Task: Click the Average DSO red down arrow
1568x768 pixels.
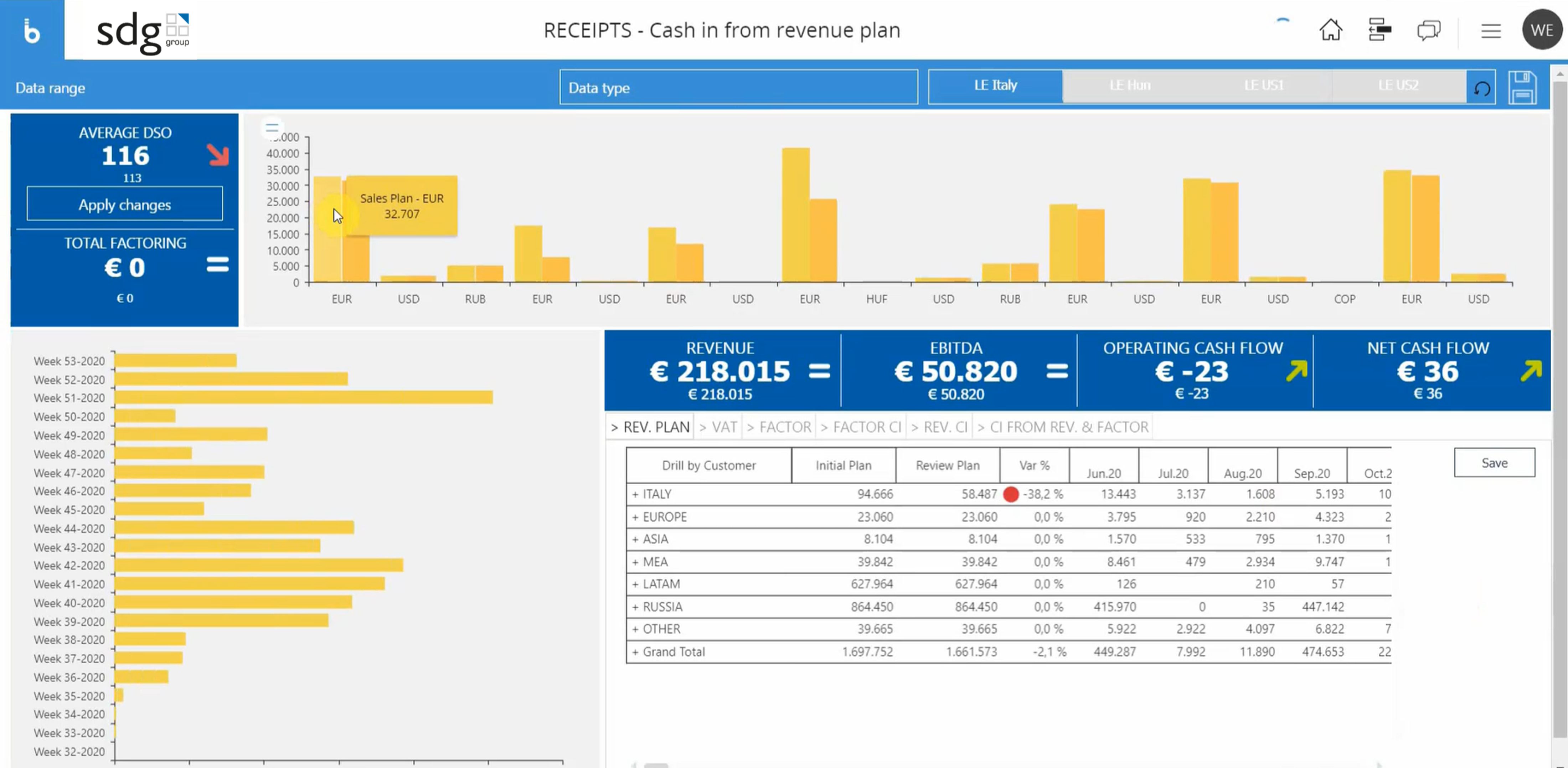Action: click(217, 155)
